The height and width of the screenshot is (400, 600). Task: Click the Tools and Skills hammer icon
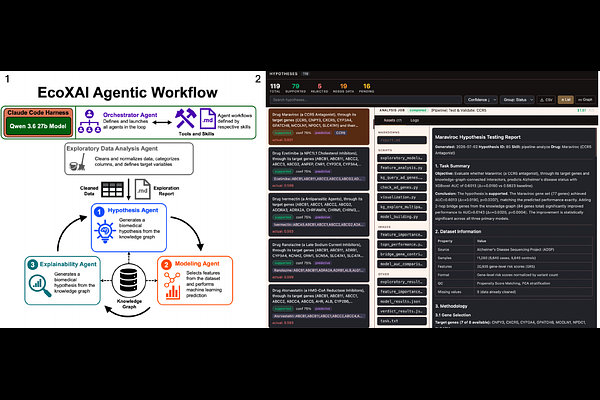point(186,118)
